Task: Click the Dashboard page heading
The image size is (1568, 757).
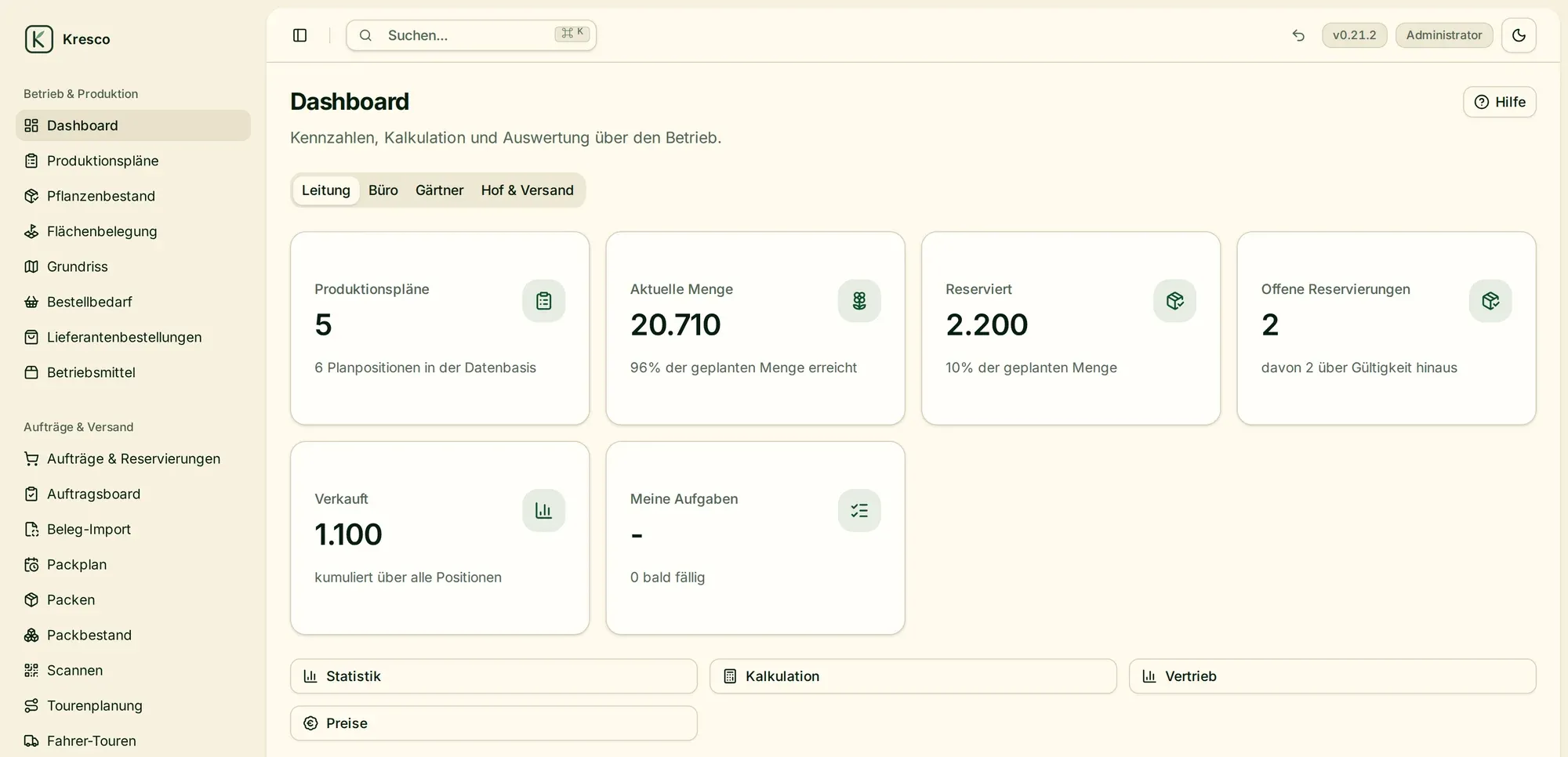Action: (x=350, y=102)
